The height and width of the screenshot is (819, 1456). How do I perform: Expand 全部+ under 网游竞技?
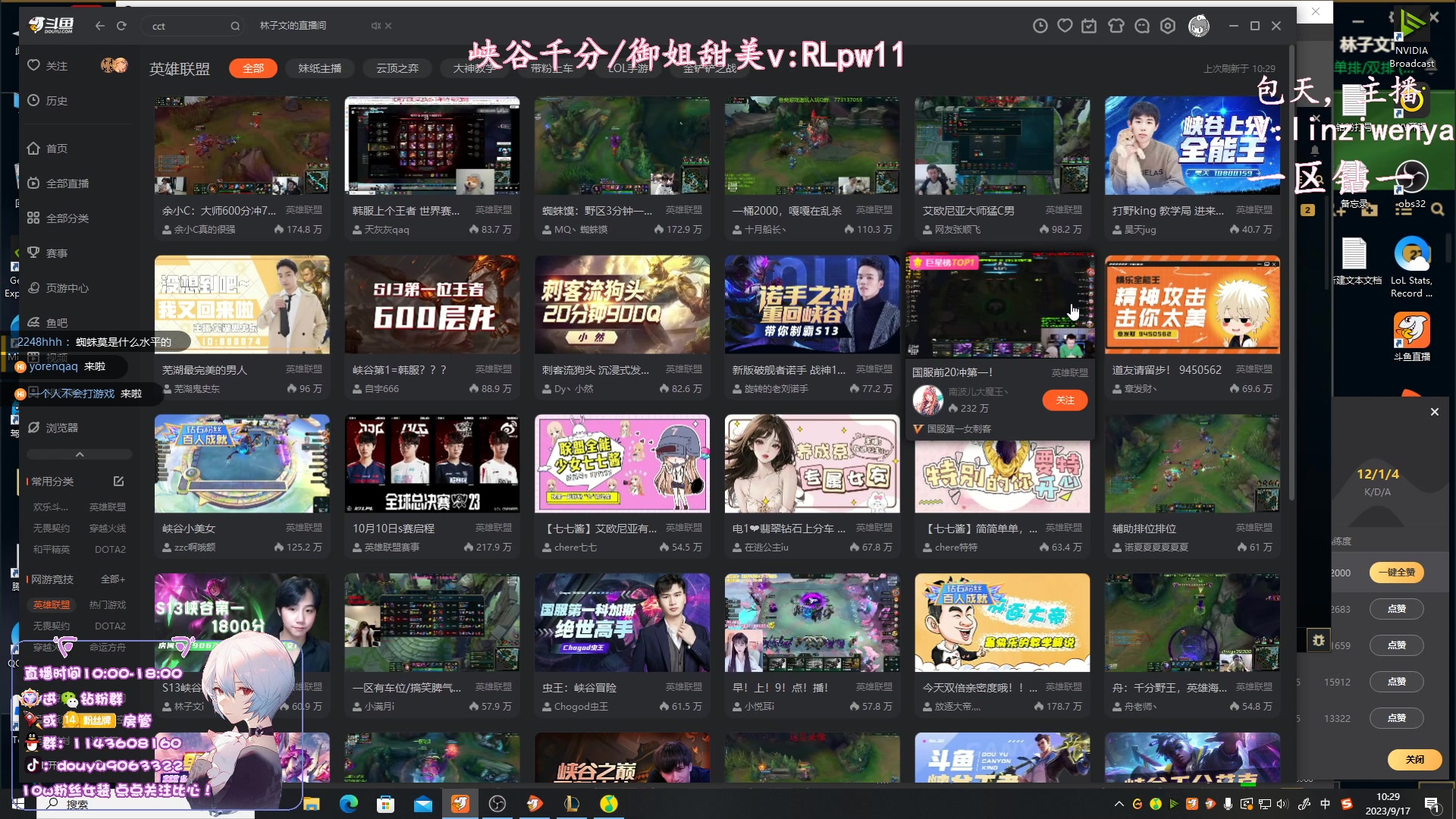coord(111,579)
